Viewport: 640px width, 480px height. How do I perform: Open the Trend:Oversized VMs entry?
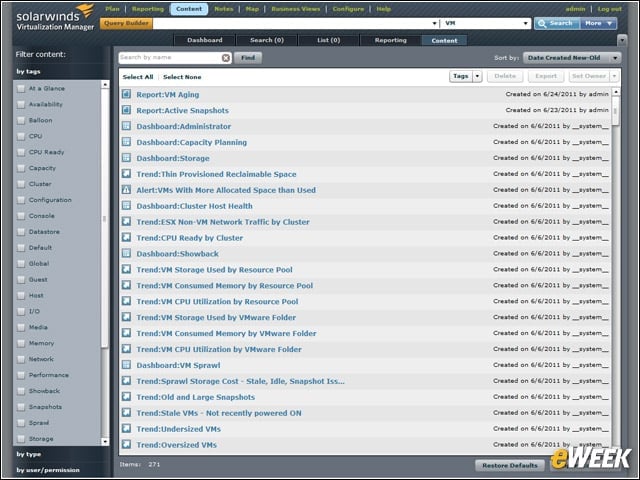177,445
